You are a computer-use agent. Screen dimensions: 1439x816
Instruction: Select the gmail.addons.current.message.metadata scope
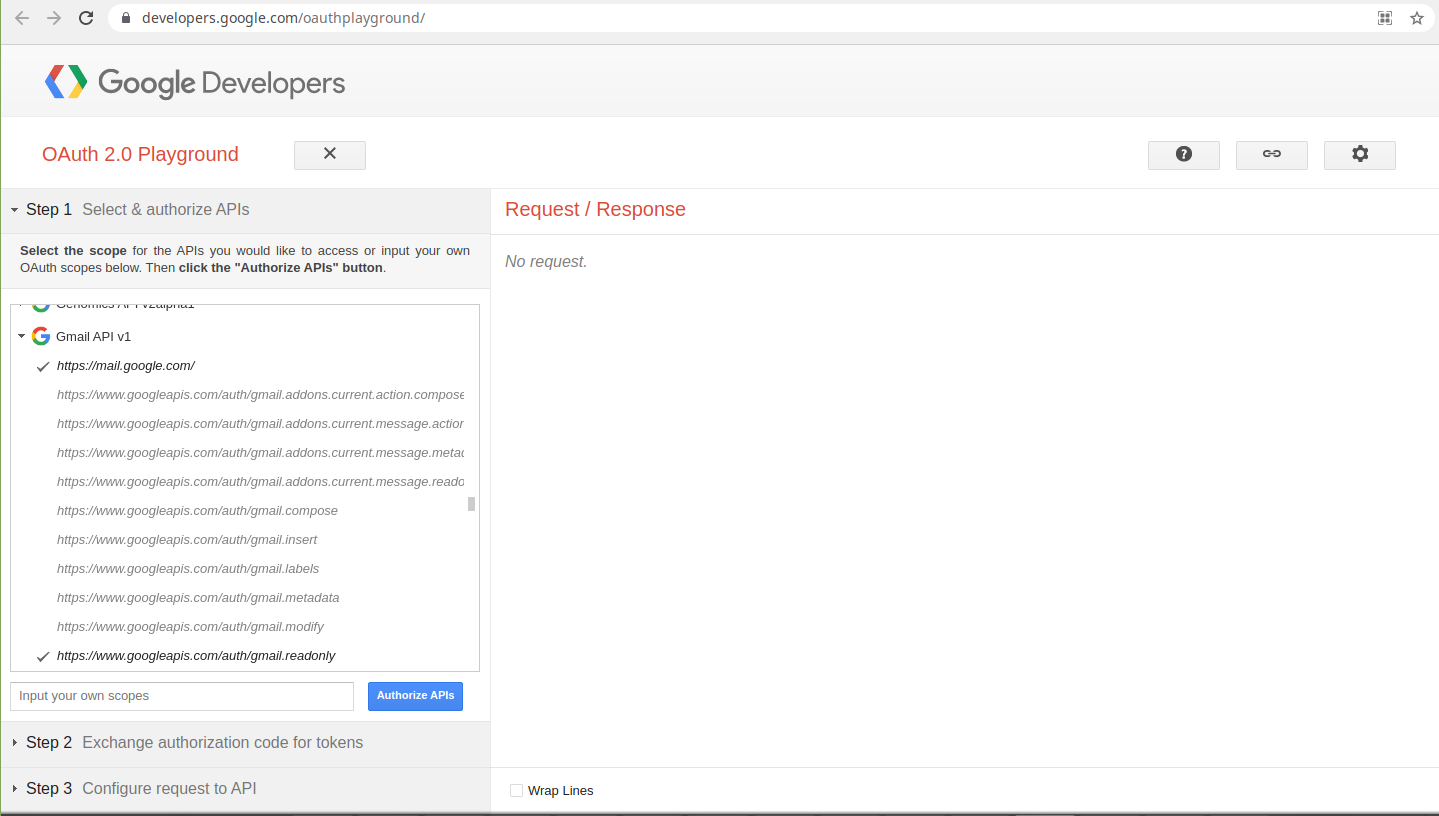(260, 453)
